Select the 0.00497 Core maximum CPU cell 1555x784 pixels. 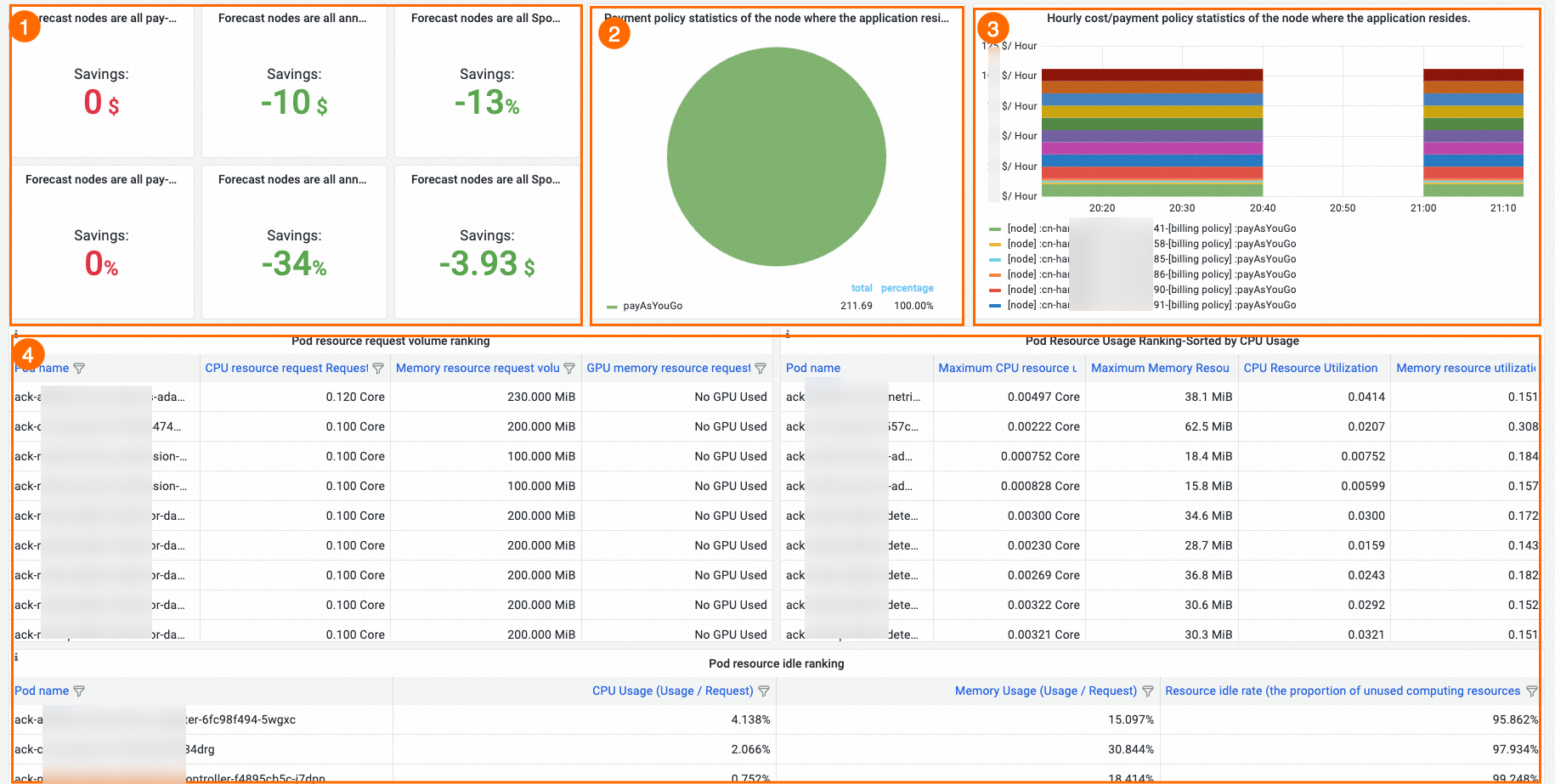(x=1009, y=397)
